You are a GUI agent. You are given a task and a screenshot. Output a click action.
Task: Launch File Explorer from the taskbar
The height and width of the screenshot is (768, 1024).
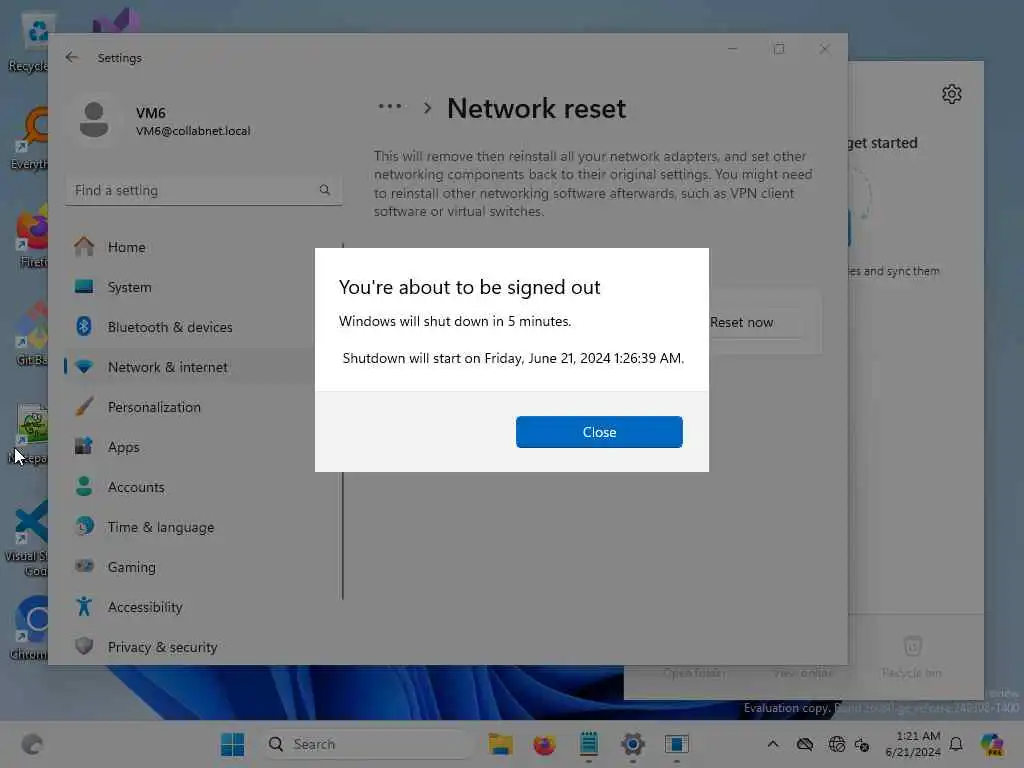coord(500,744)
